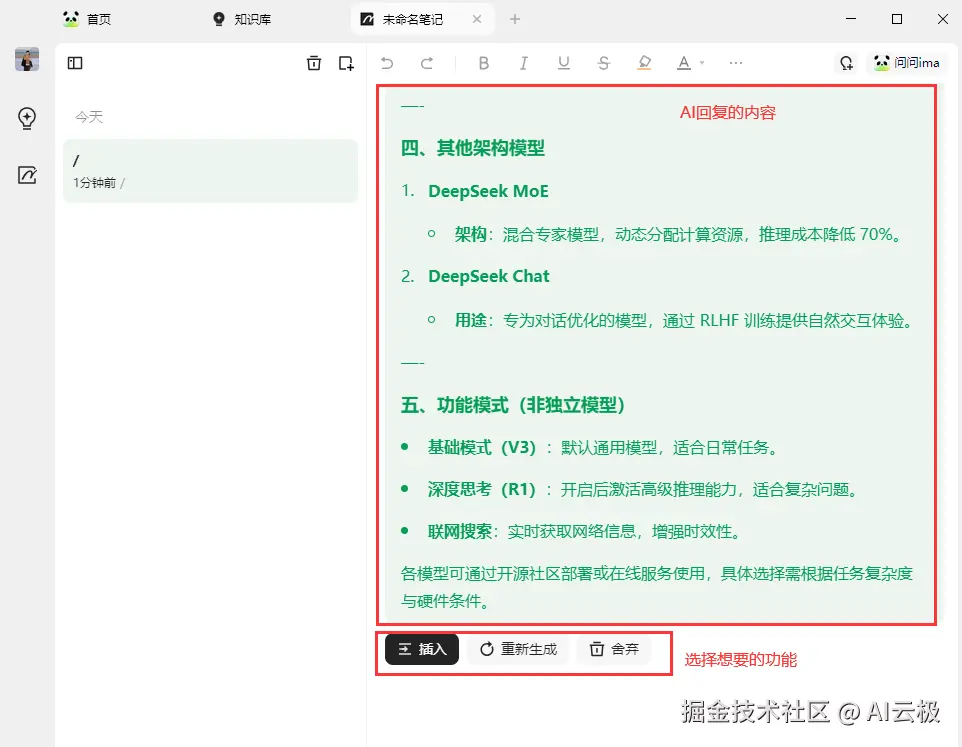962x747 pixels.
Task: Click heading 五、功能模式（非独立模型）
Action: point(513,405)
